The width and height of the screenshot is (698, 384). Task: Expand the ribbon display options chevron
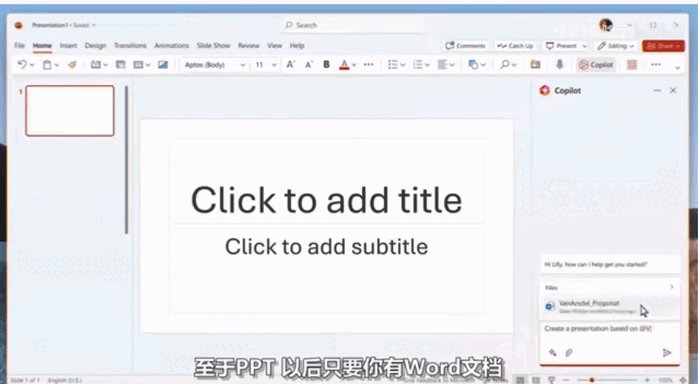[x=678, y=68]
